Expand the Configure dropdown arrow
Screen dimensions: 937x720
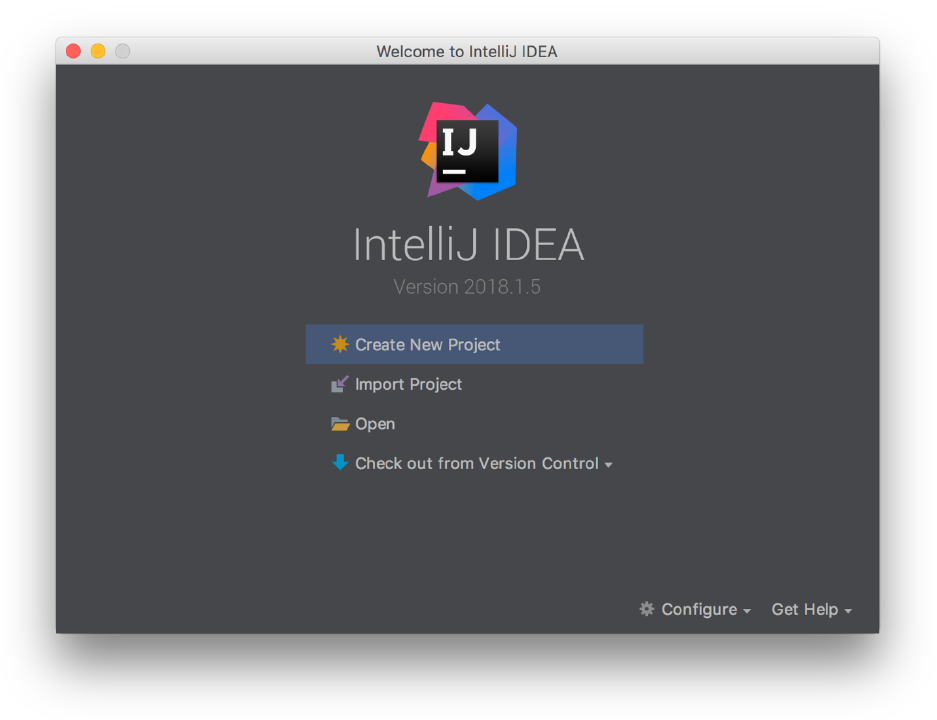tap(747, 611)
